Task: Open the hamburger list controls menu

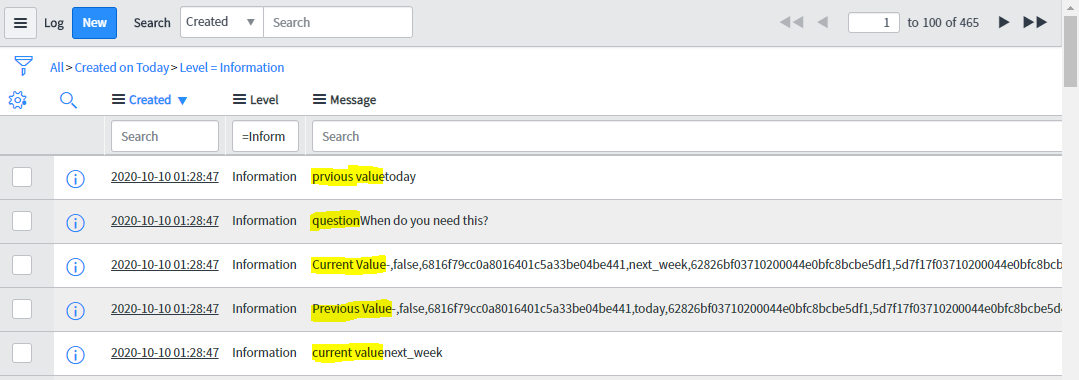Action: click(21, 23)
